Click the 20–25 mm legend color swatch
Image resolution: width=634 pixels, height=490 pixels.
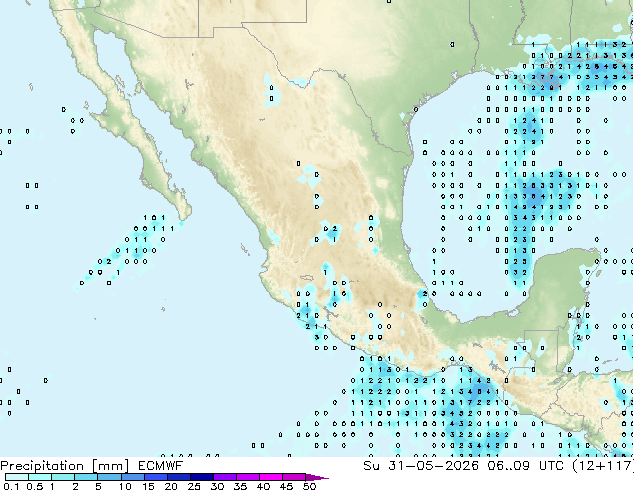coord(178,477)
